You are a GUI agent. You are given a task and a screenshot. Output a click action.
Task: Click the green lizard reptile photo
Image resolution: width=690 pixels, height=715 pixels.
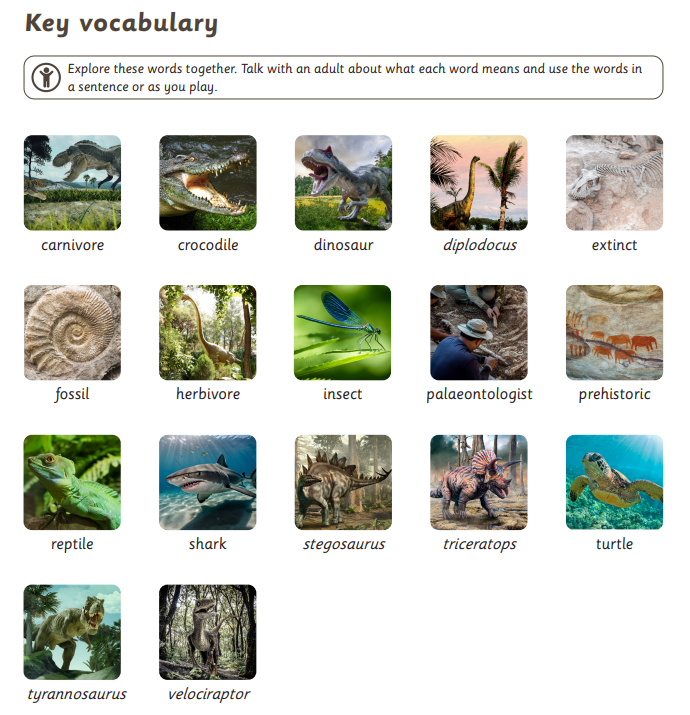click(73, 482)
